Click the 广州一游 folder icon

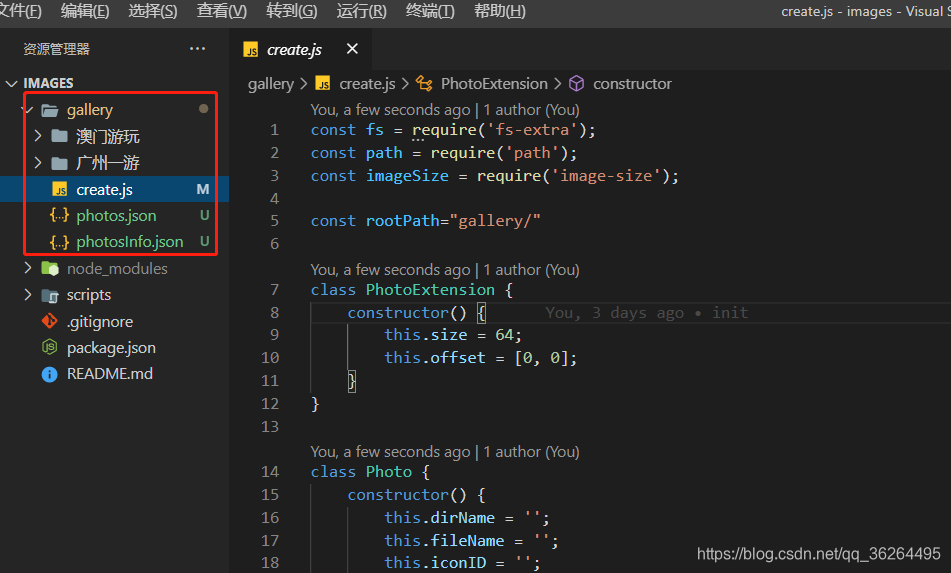(x=59, y=163)
